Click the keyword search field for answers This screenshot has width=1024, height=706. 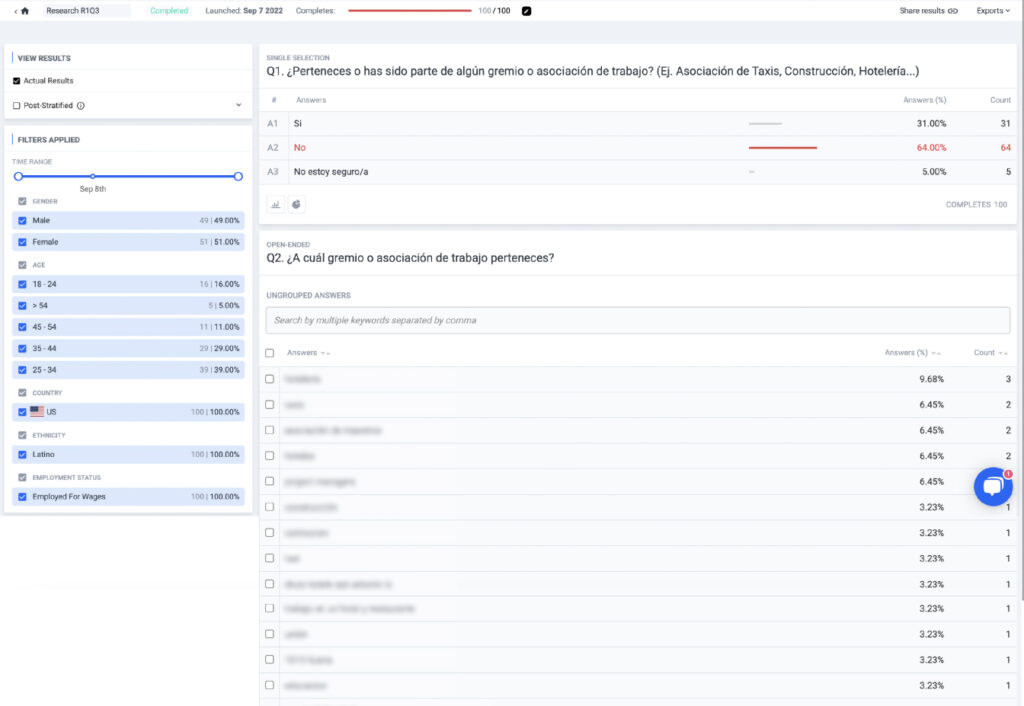point(637,320)
